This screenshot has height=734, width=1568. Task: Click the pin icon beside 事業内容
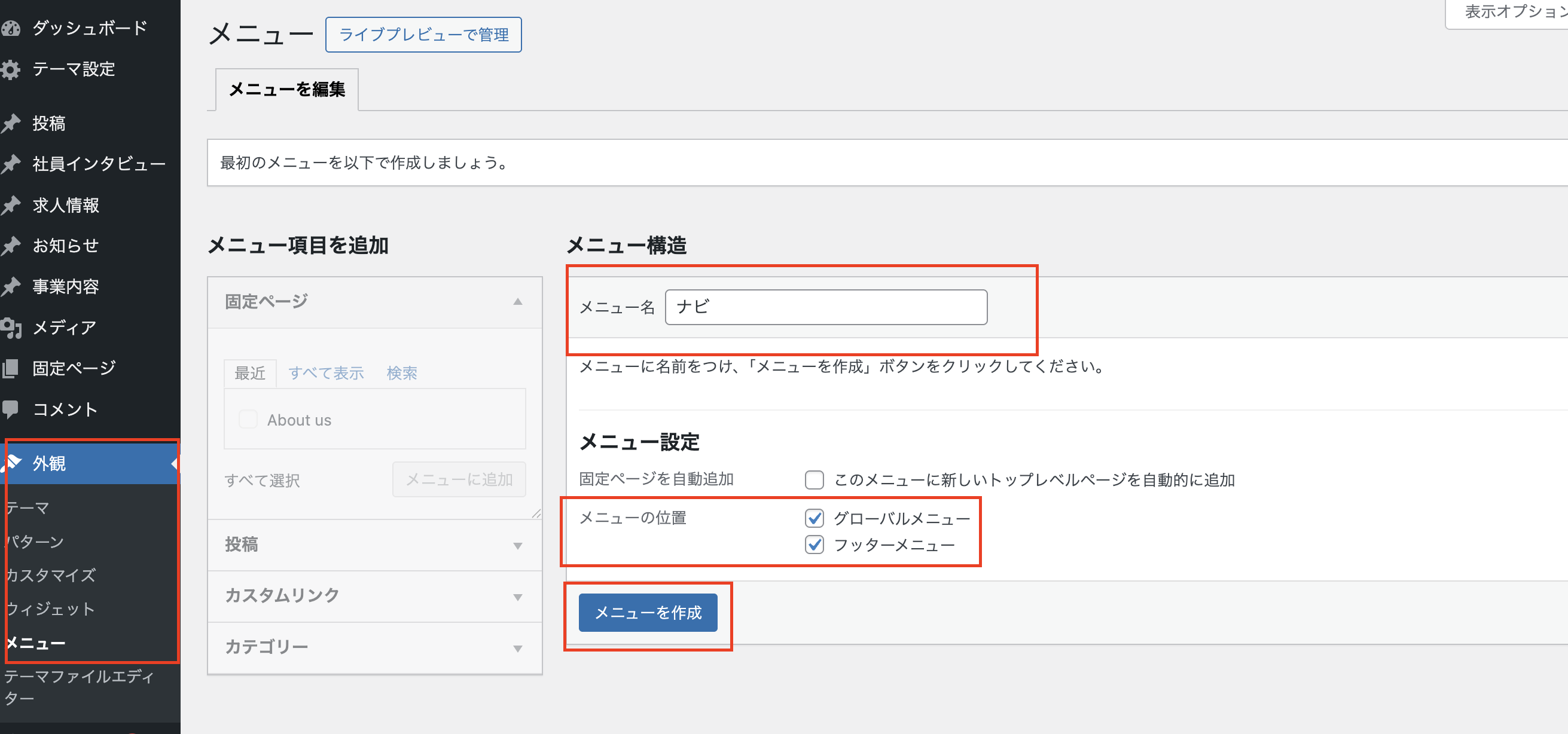pos(10,287)
